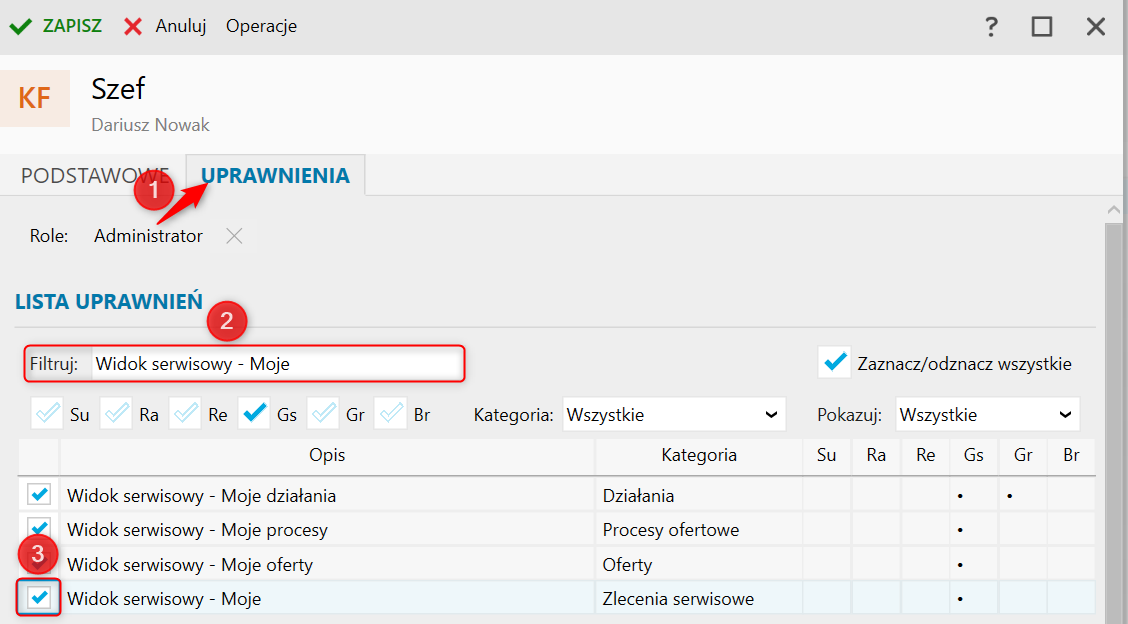Open the help question mark icon
Image resolution: width=1128 pixels, height=624 pixels.
(x=991, y=27)
